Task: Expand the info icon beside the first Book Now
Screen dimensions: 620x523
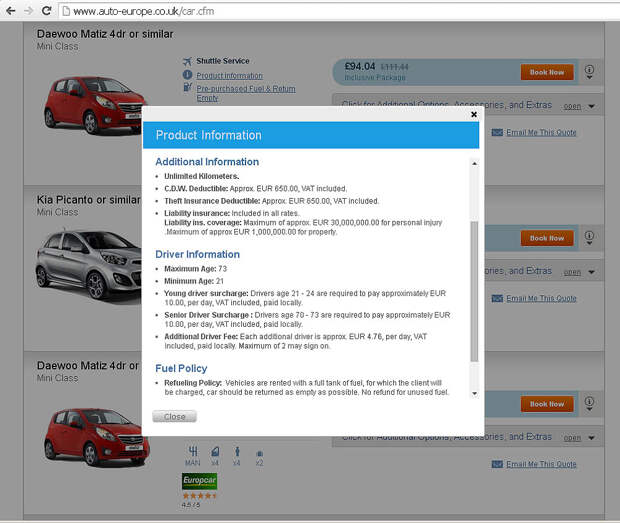Action: 589,72
